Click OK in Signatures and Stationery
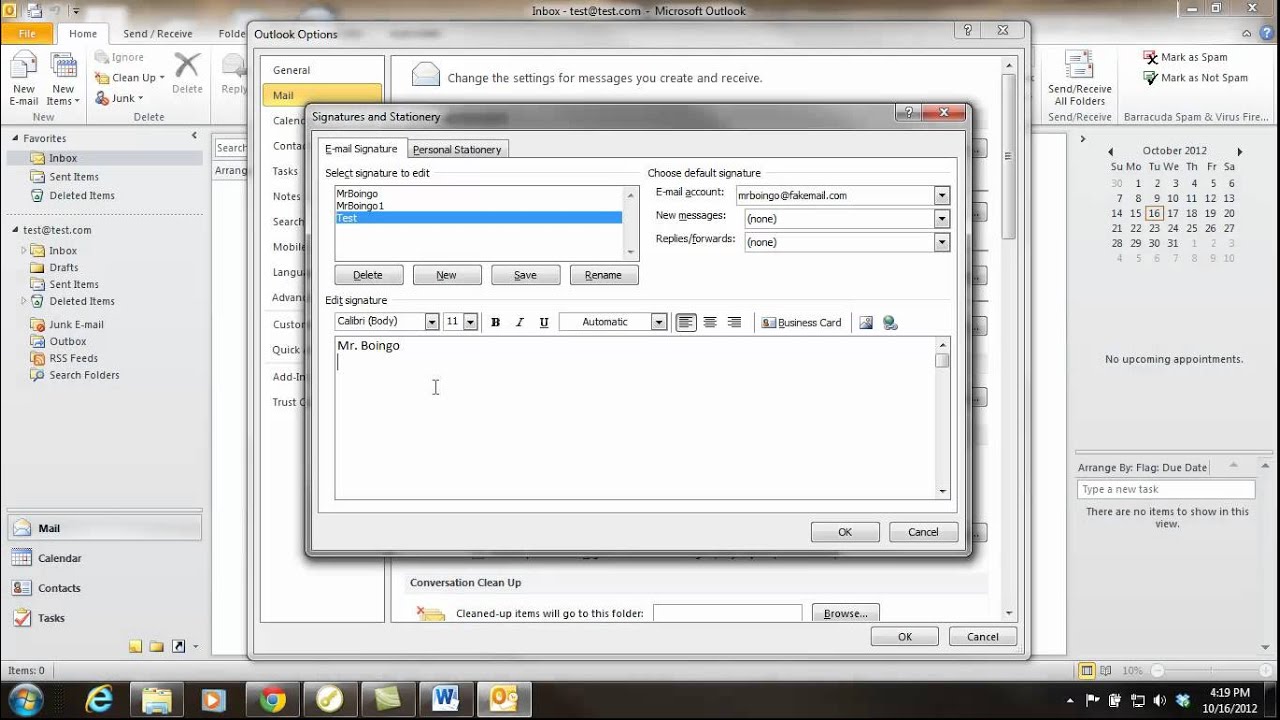This screenshot has height=720, width=1280. [x=845, y=532]
